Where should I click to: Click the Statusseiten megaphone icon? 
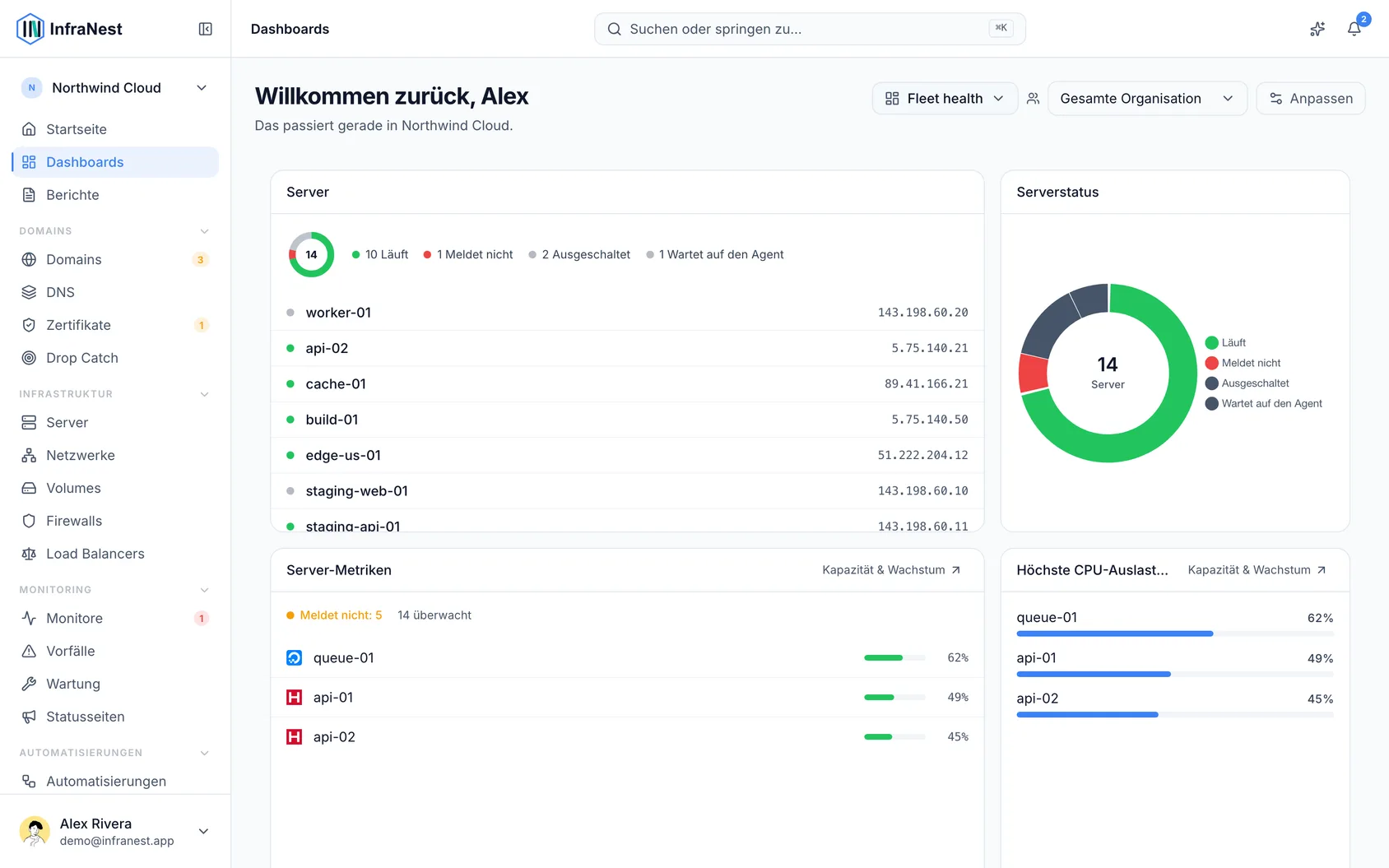29,717
